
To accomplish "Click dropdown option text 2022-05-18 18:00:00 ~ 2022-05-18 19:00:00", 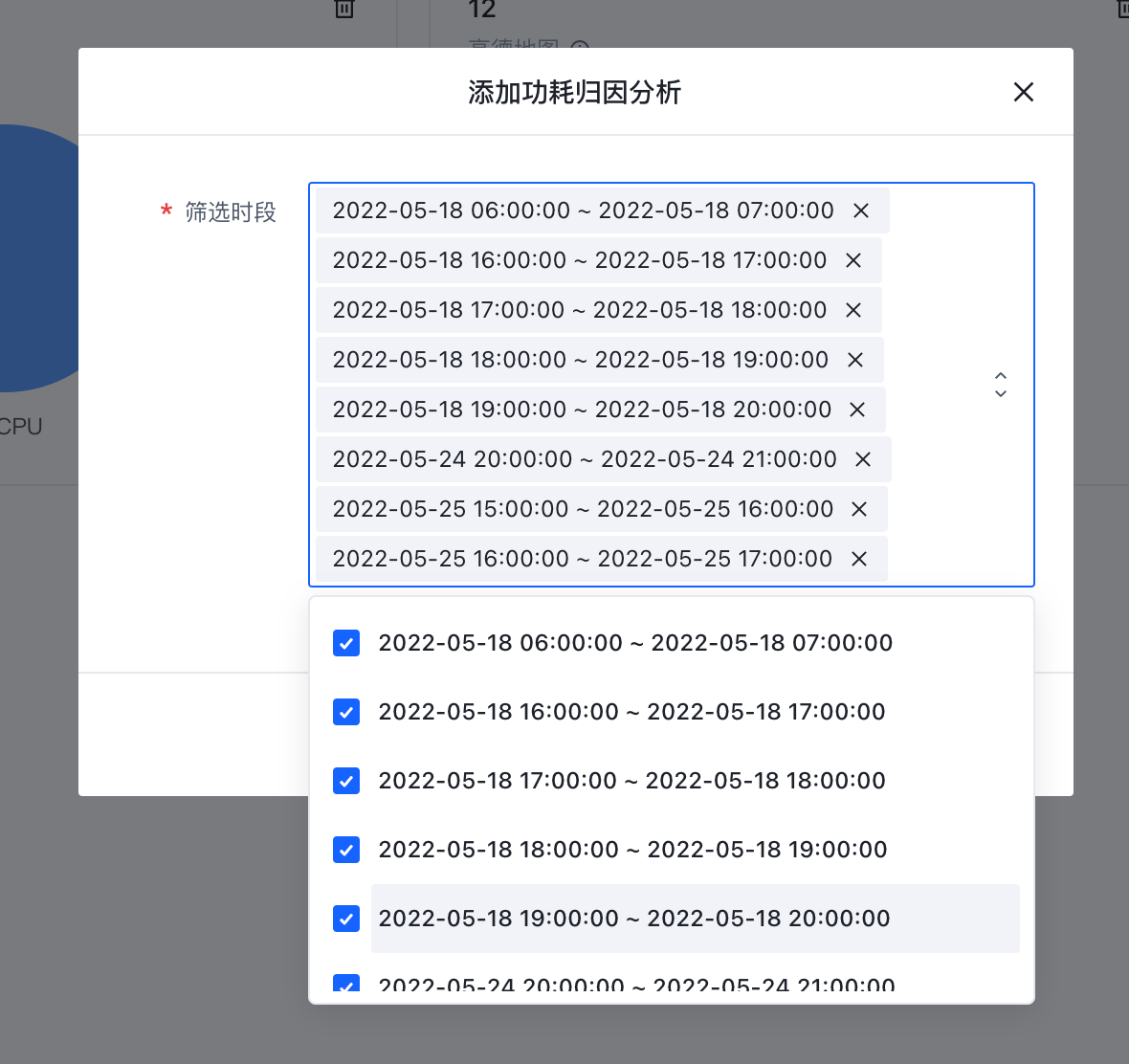I will pyautogui.click(x=632, y=850).
